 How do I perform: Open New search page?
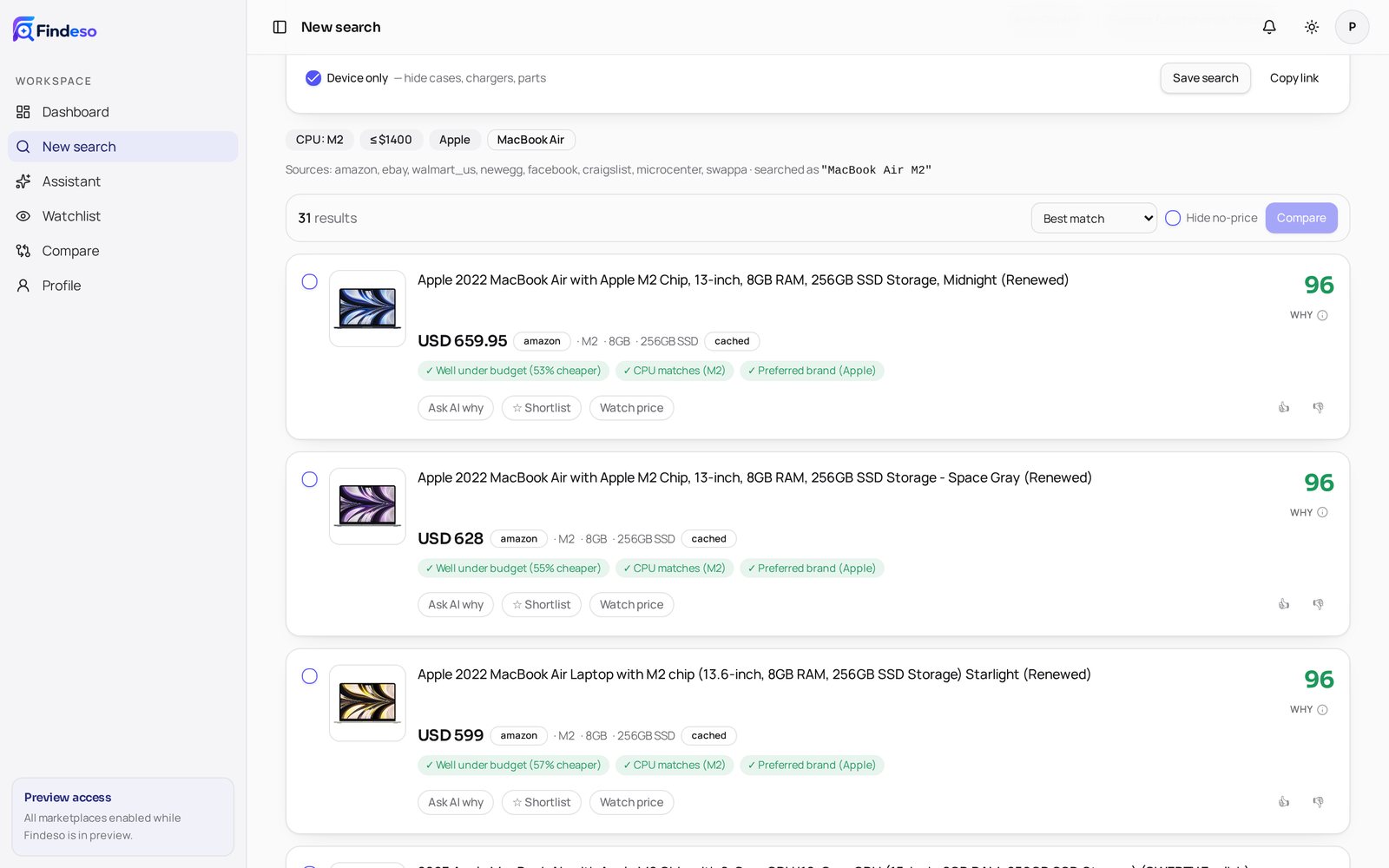(x=122, y=147)
